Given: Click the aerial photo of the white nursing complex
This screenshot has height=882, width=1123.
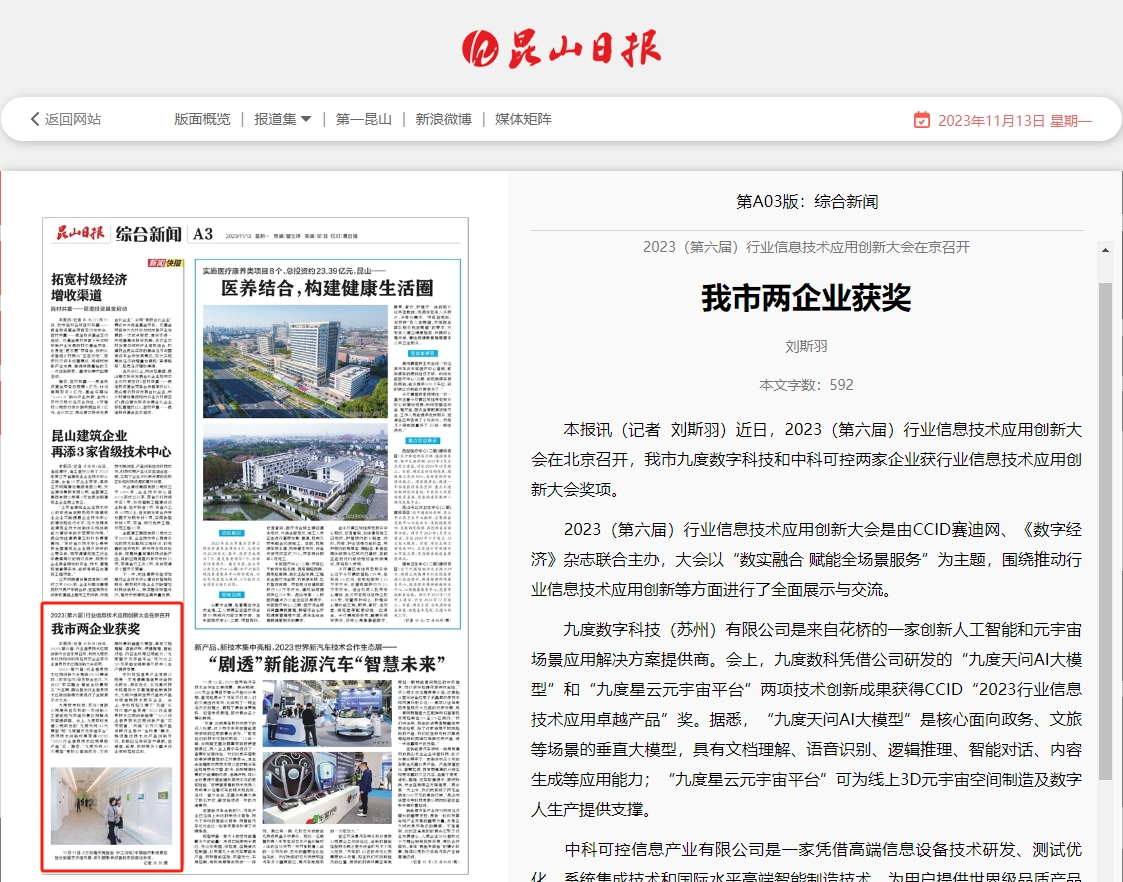Looking at the screenshot, I should (295, 472).
